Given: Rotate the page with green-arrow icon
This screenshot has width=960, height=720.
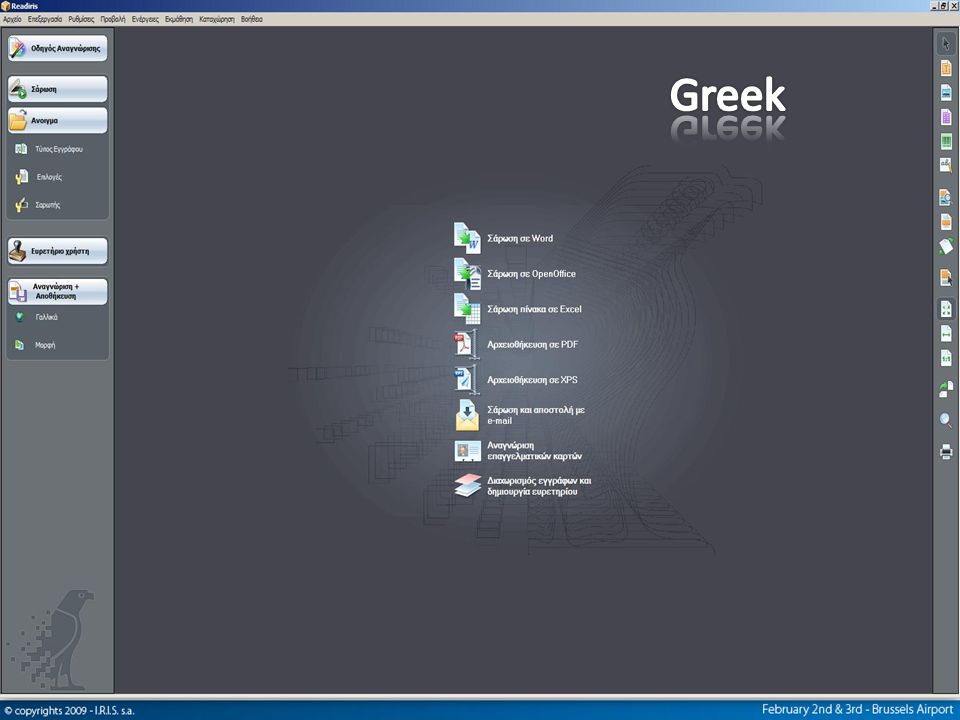Looking at the screenshot, I should click(x=946, y=246).
